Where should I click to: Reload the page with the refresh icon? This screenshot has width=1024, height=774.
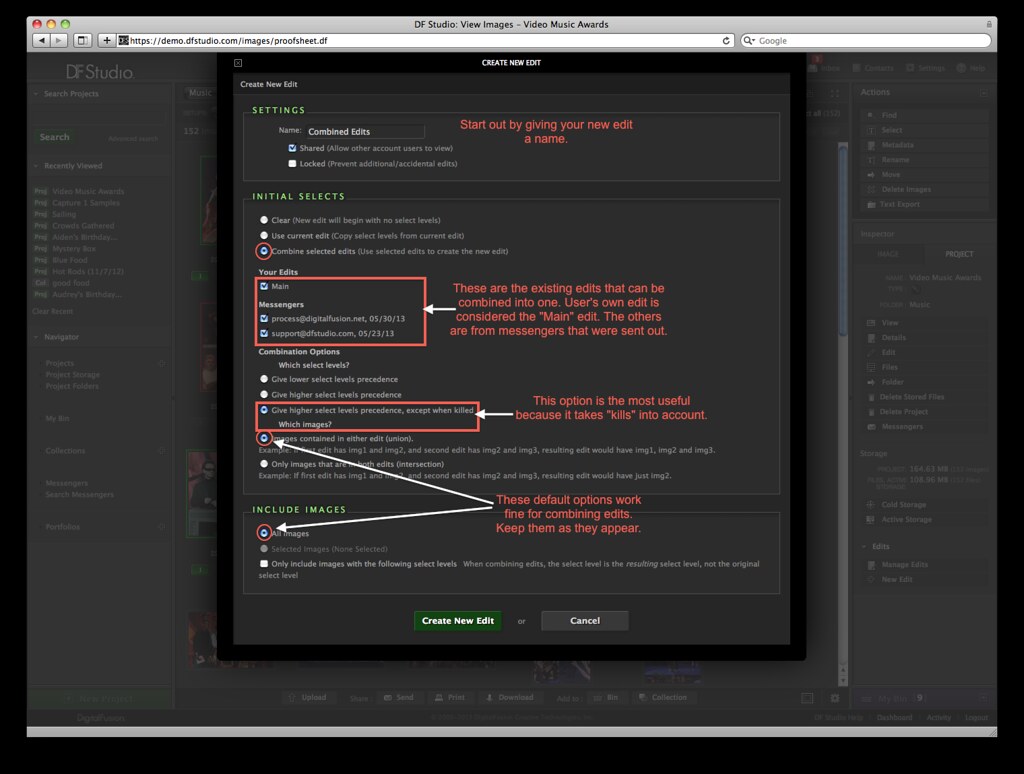pyautogui.click(x=726, y=40)
